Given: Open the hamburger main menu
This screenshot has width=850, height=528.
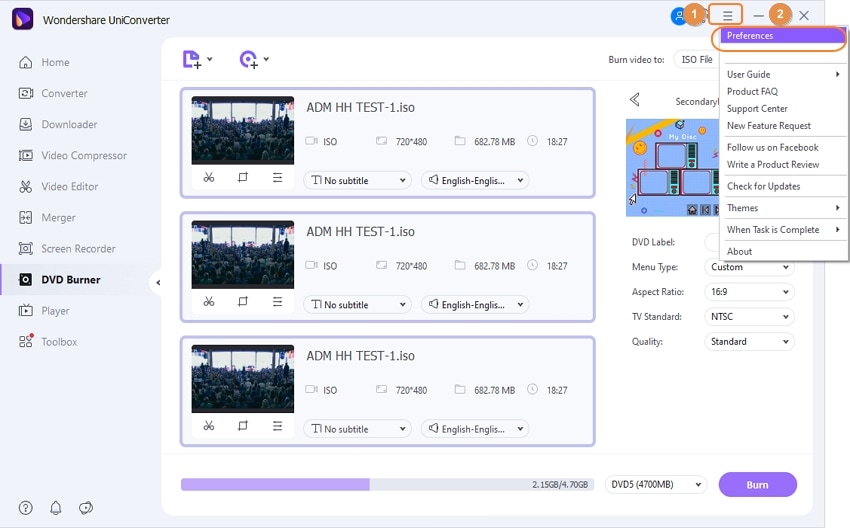Looking at the screenshot, I should click(727, 16).
